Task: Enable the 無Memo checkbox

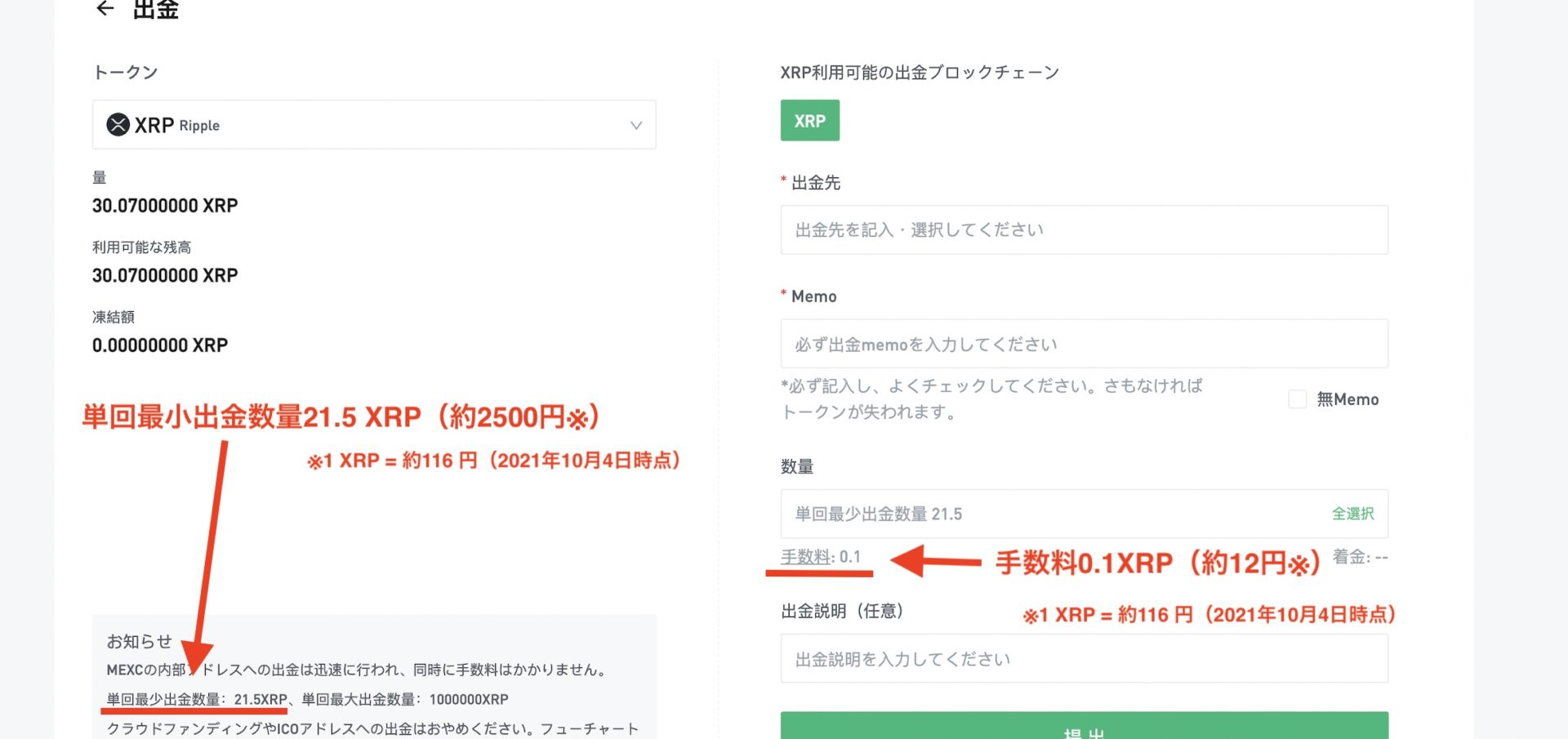Action: click(1297, 399)
